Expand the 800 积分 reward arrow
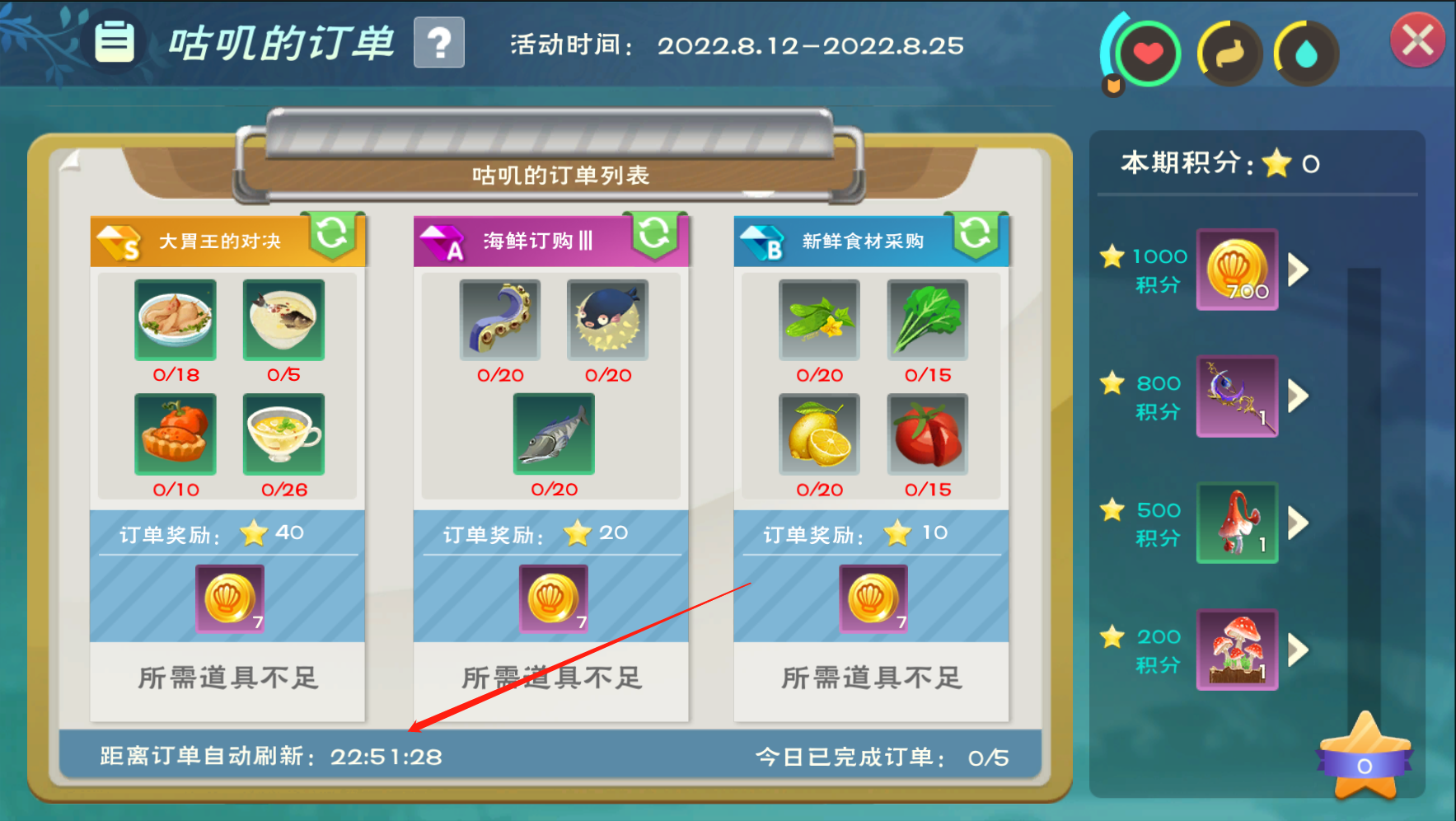The width and height of the screenshot is (1456, 821). click(x=1299, y=396)
